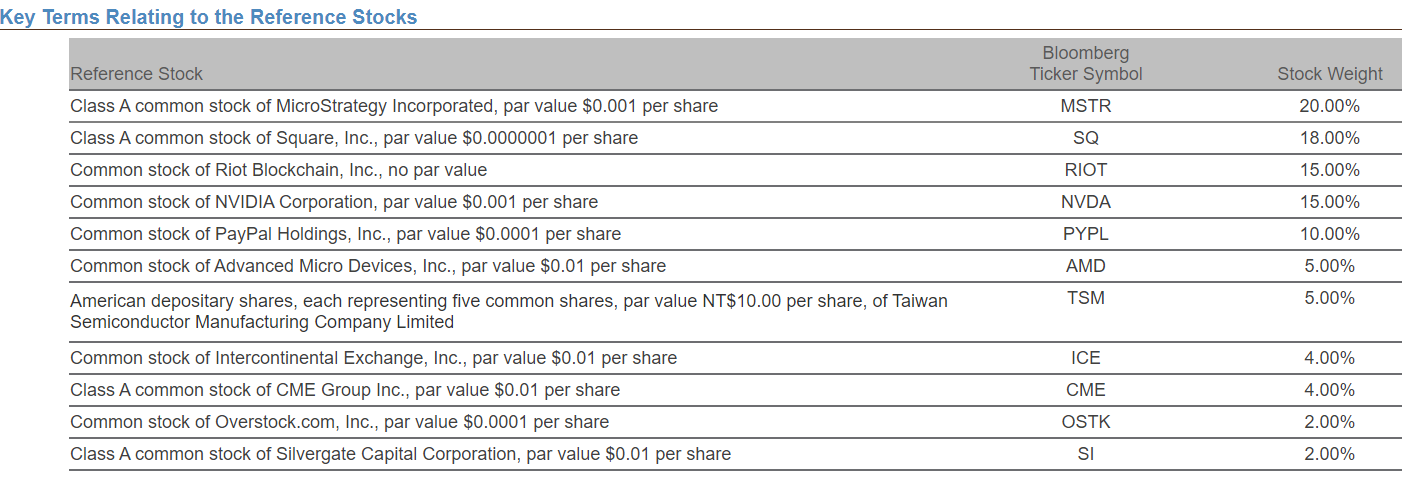Click the 20.00% weight for MSTR
1402x479 pixels.
tap(1330, 106)
